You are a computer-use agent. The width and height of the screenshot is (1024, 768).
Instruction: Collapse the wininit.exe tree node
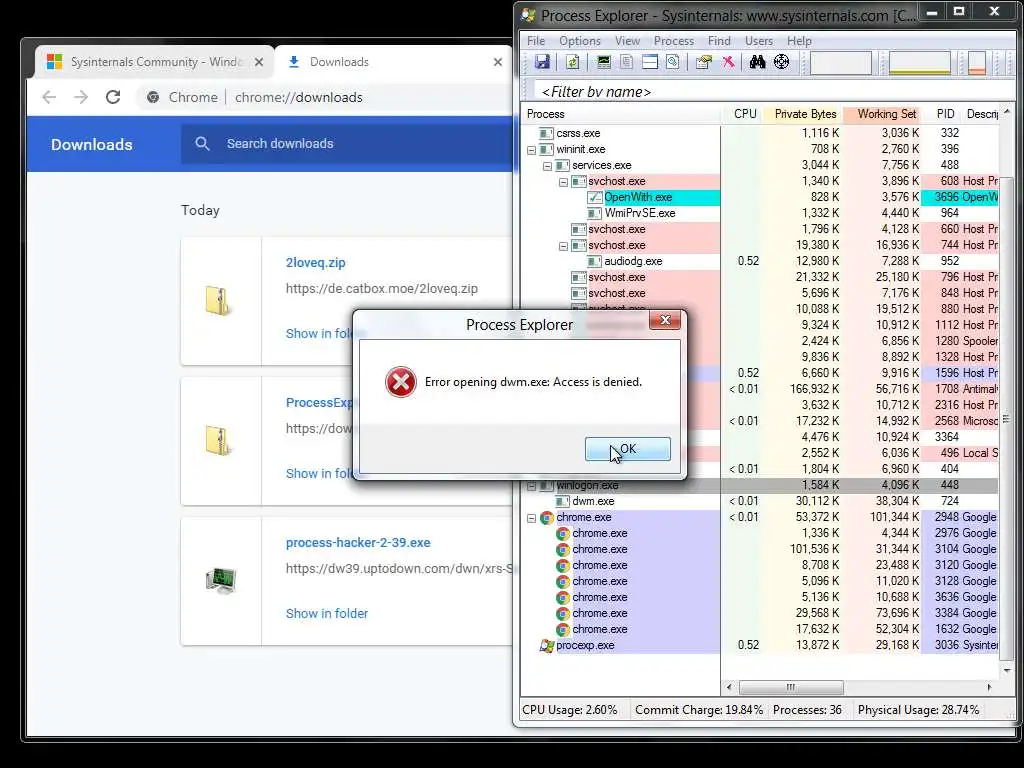coord(532,150)
